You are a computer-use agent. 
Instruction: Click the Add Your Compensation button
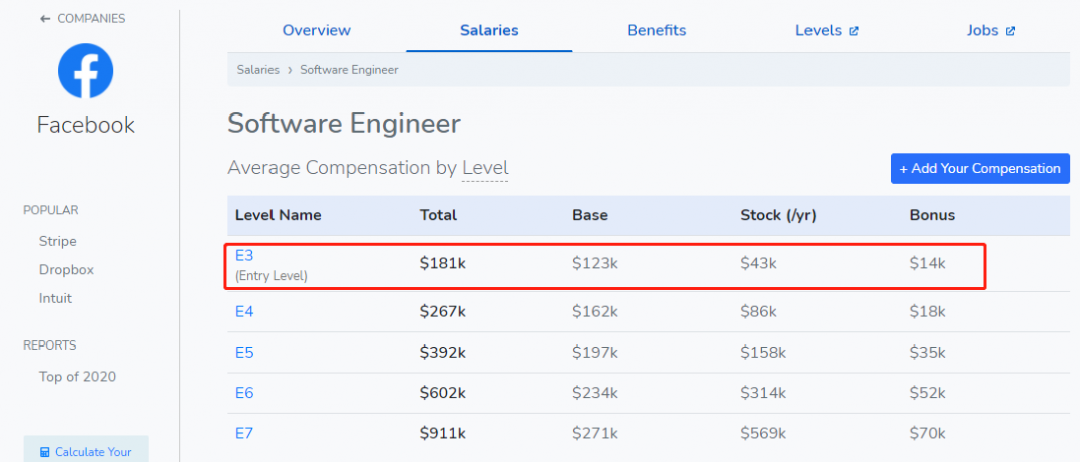point(980,169)
